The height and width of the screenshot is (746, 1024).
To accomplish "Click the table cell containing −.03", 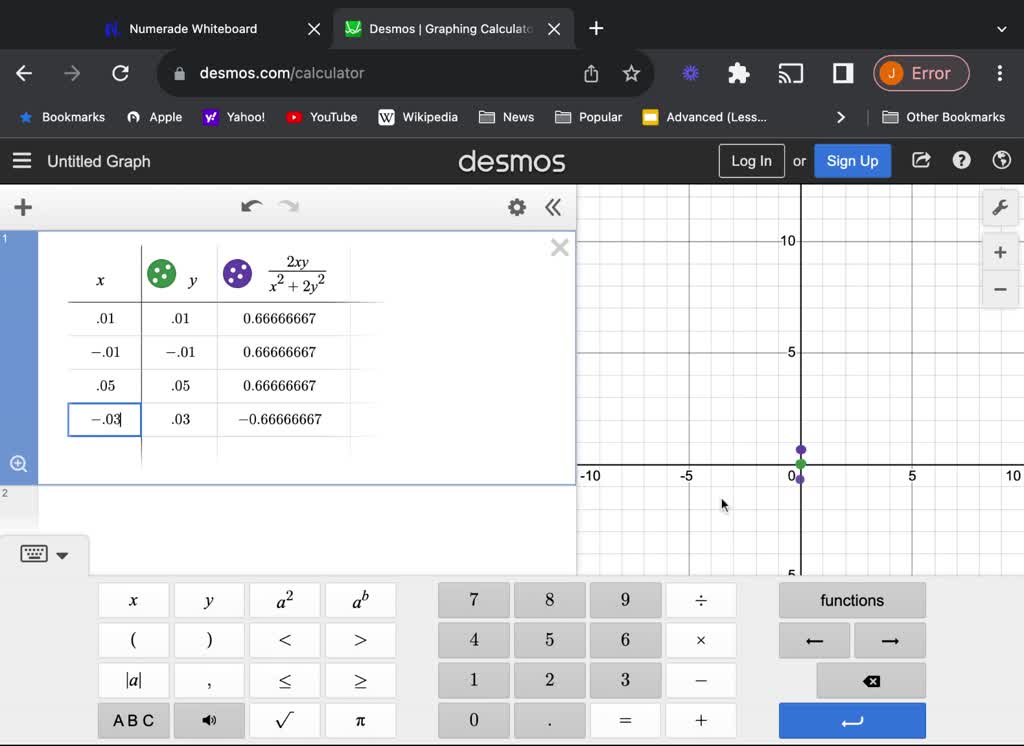I will pos(105,420).
